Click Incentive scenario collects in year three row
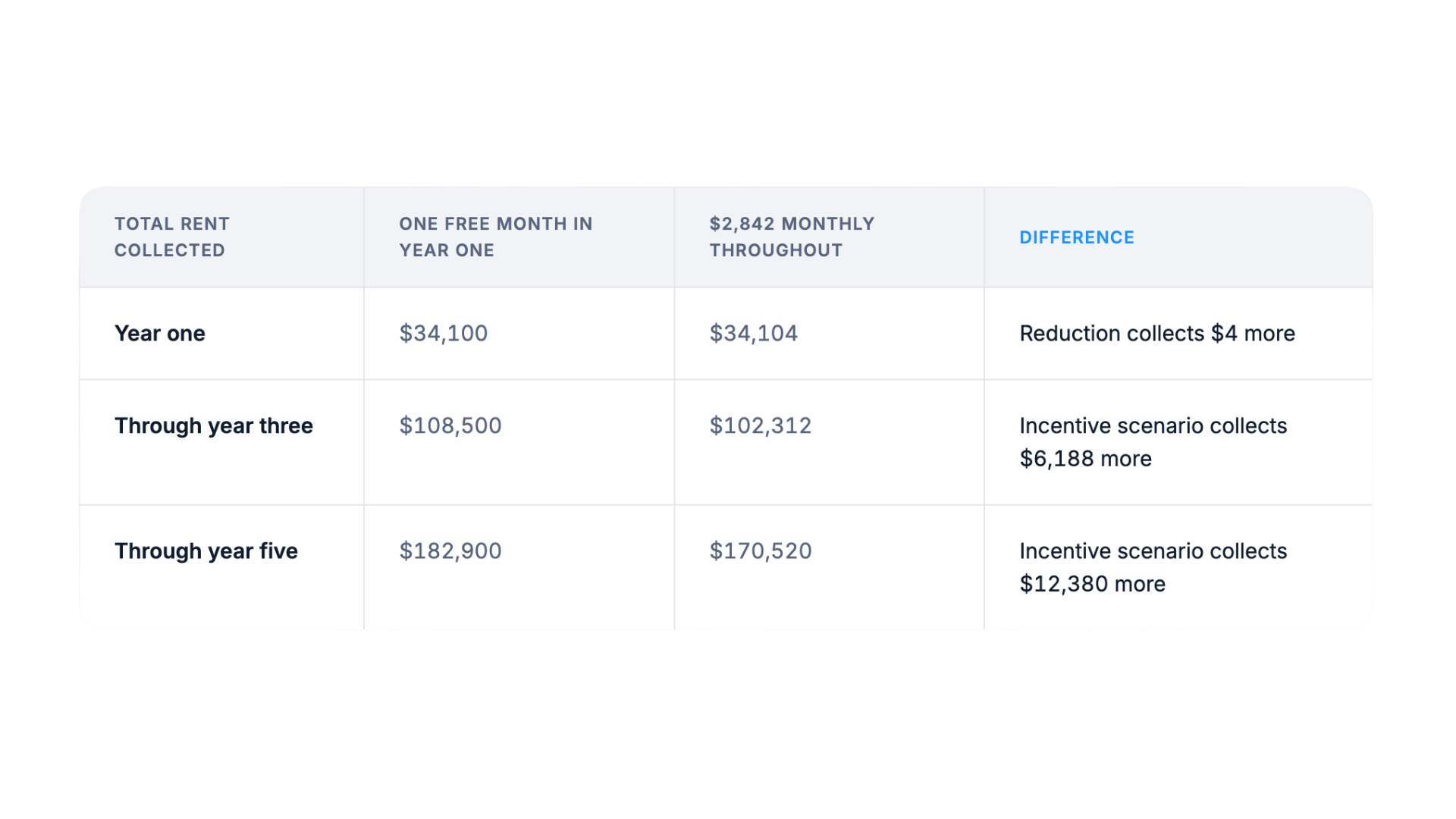Screen dimensions: 1456x819 click(x=1153, y=425)
